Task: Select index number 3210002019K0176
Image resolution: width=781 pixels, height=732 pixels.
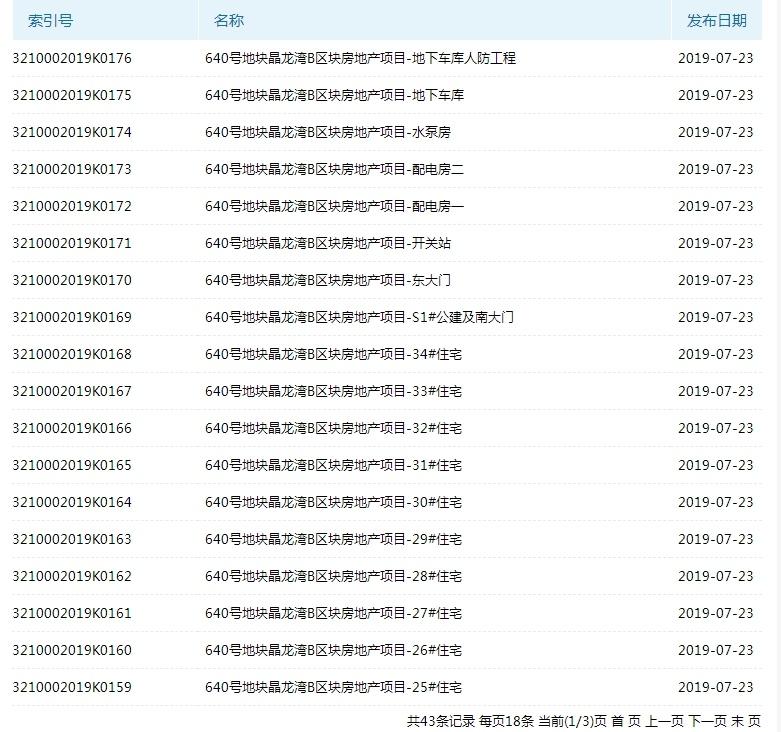Action: coord(72,58)
